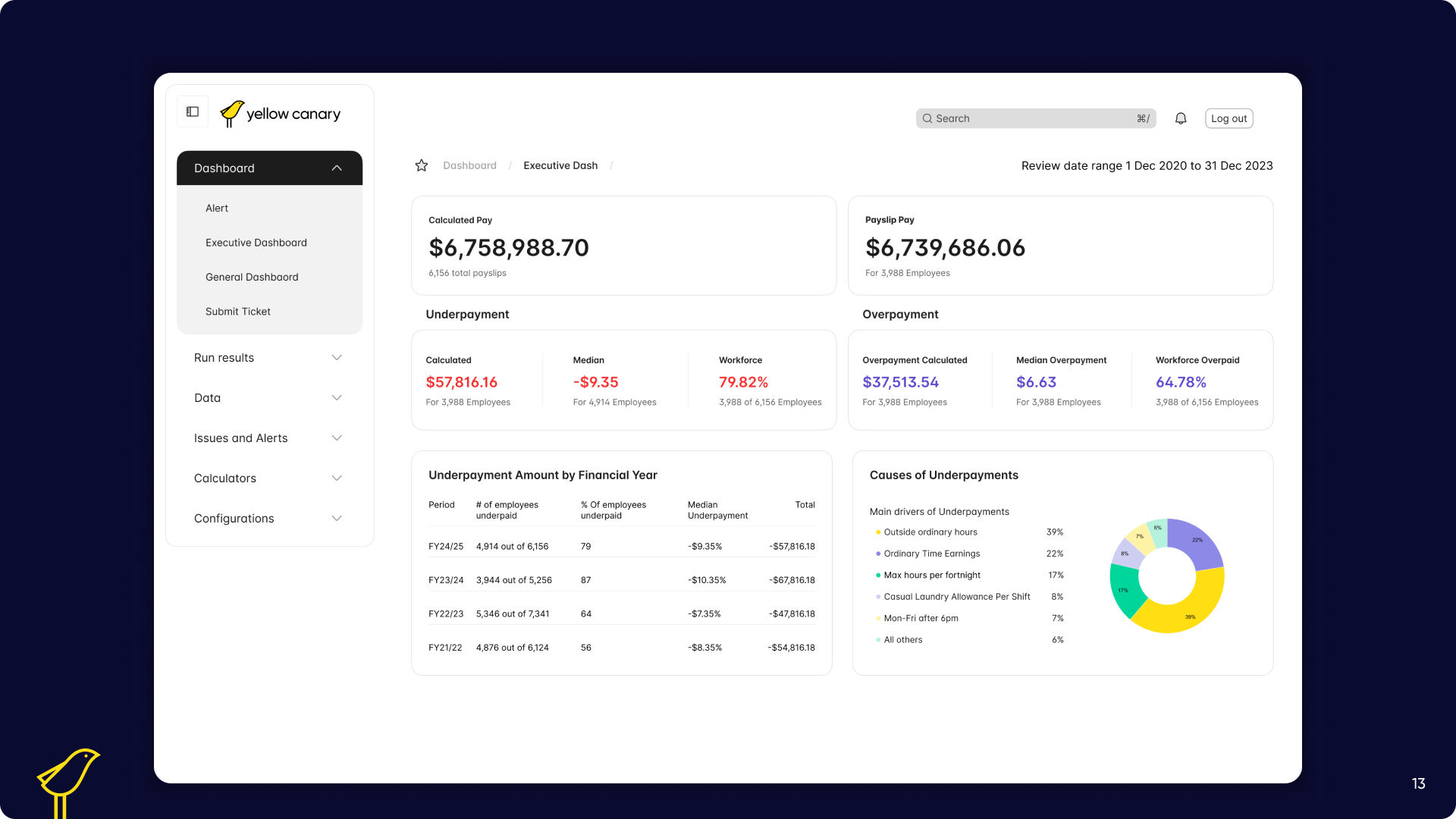Click the Log out button
The height and width of the screenshot is (819, 1456).
tap(1228, 118)
